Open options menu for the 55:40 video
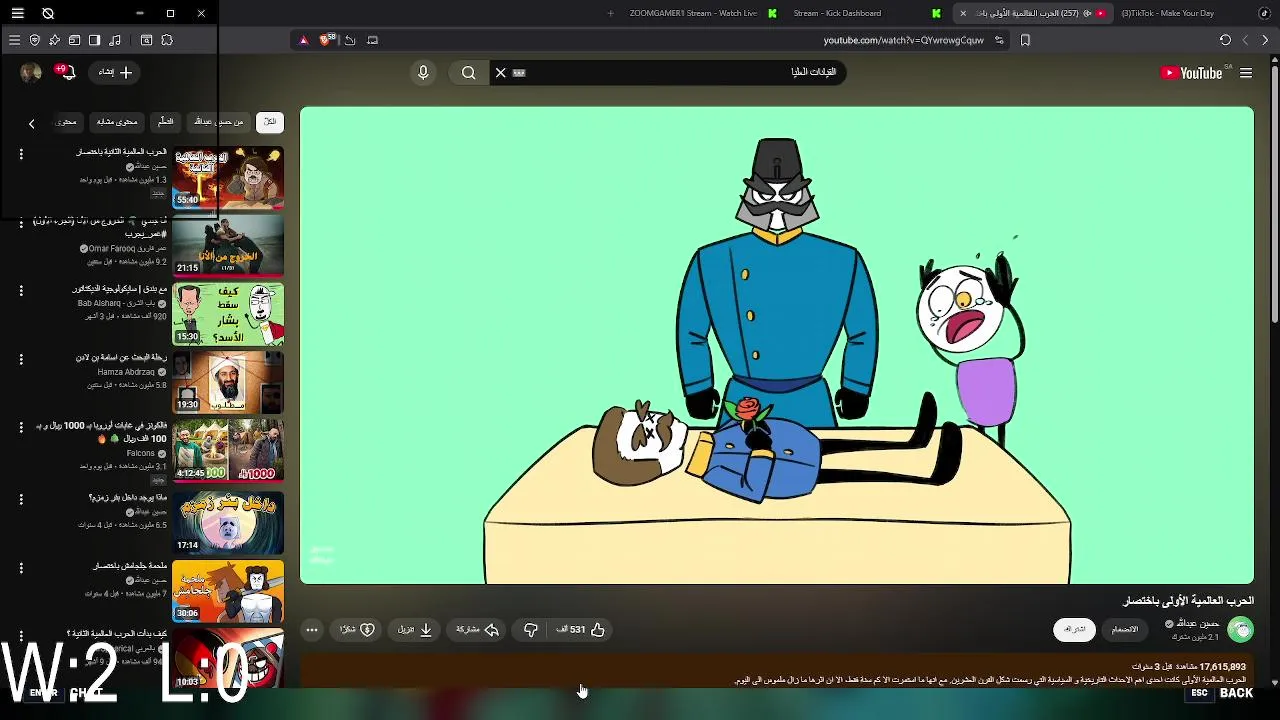This screenshot has width=1280, height=720. [21, 154]
